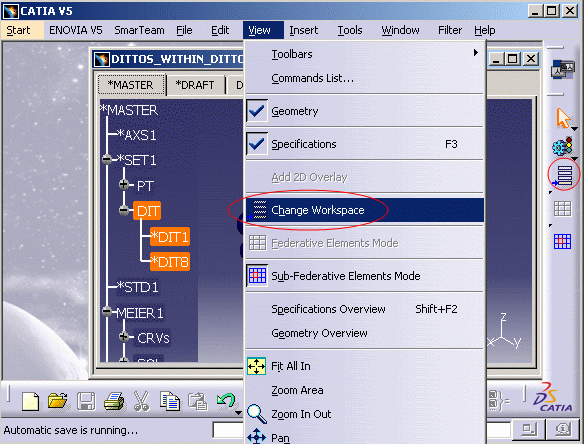Image resolution: width=585 pixels, height=445 pixels.
Task: Open dropdown arrow under Select tool
Action: [x=575, y=129]
